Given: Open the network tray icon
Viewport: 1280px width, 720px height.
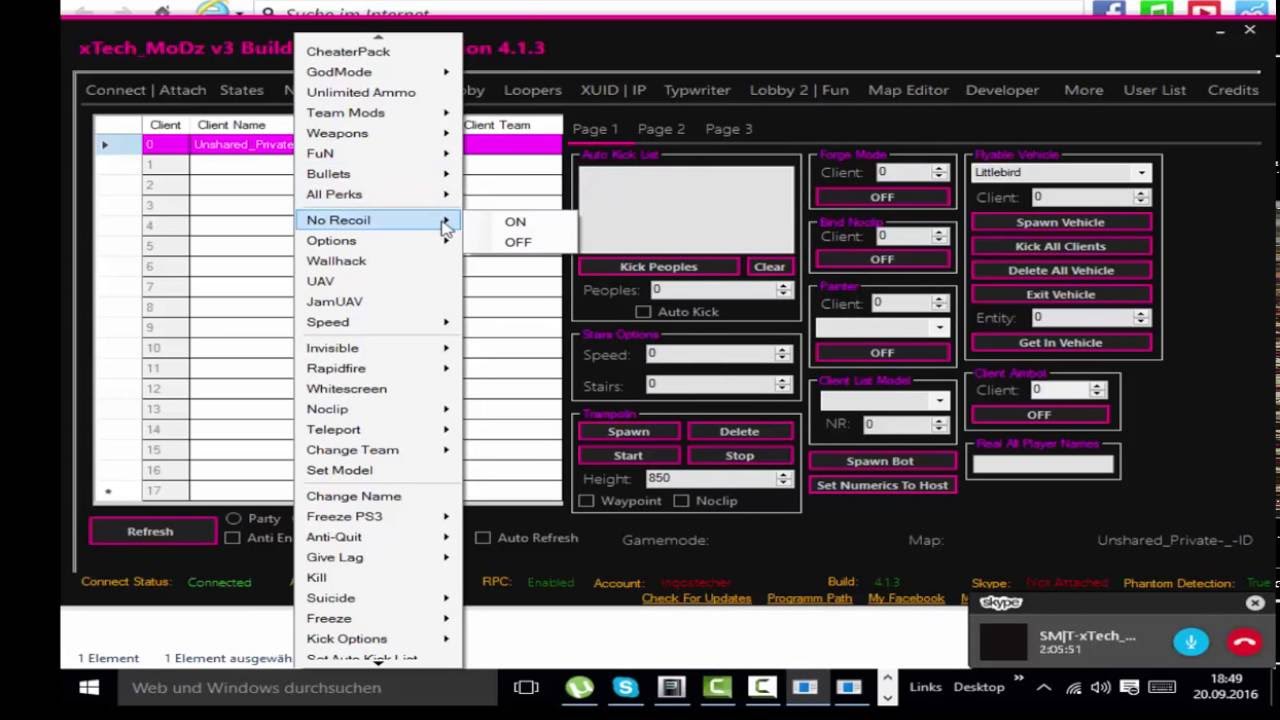Looking at the screenshot, I should point(1073,687).
